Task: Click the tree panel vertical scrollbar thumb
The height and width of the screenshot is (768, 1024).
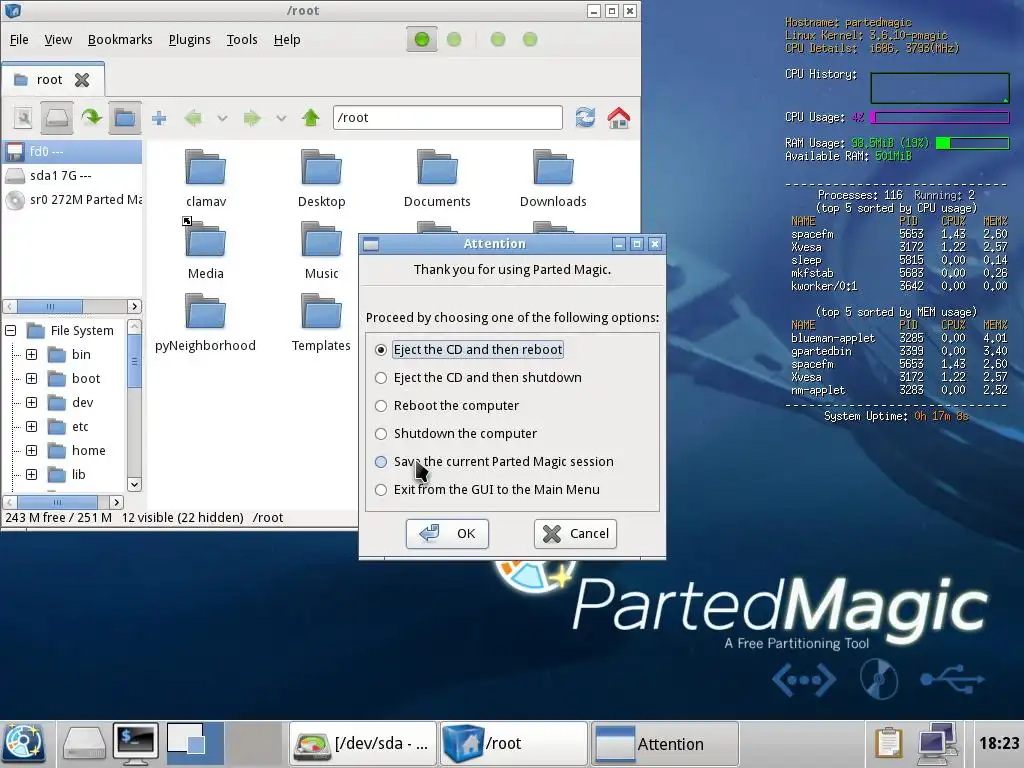Action: (135, 361)
